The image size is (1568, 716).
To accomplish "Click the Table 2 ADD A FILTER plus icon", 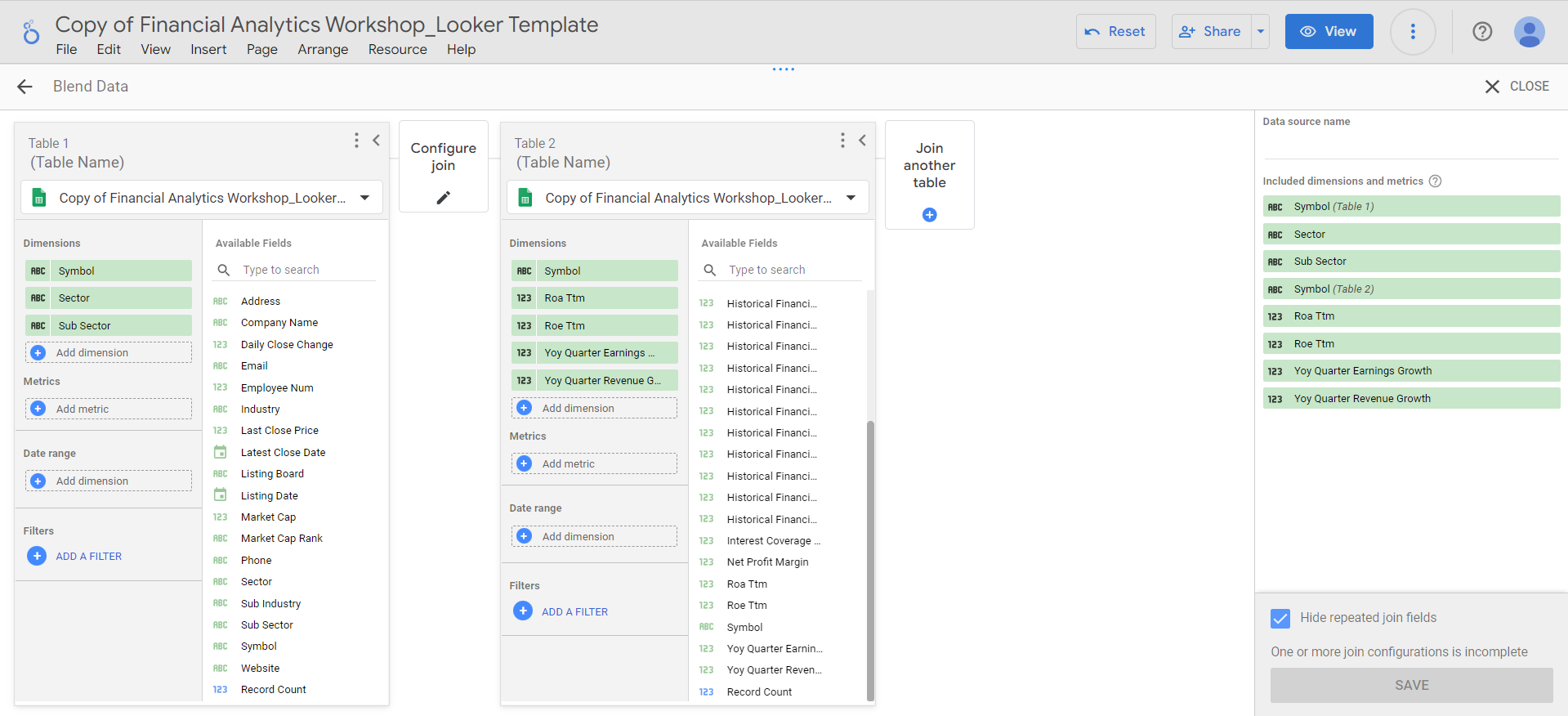I will tap(523, 611).
